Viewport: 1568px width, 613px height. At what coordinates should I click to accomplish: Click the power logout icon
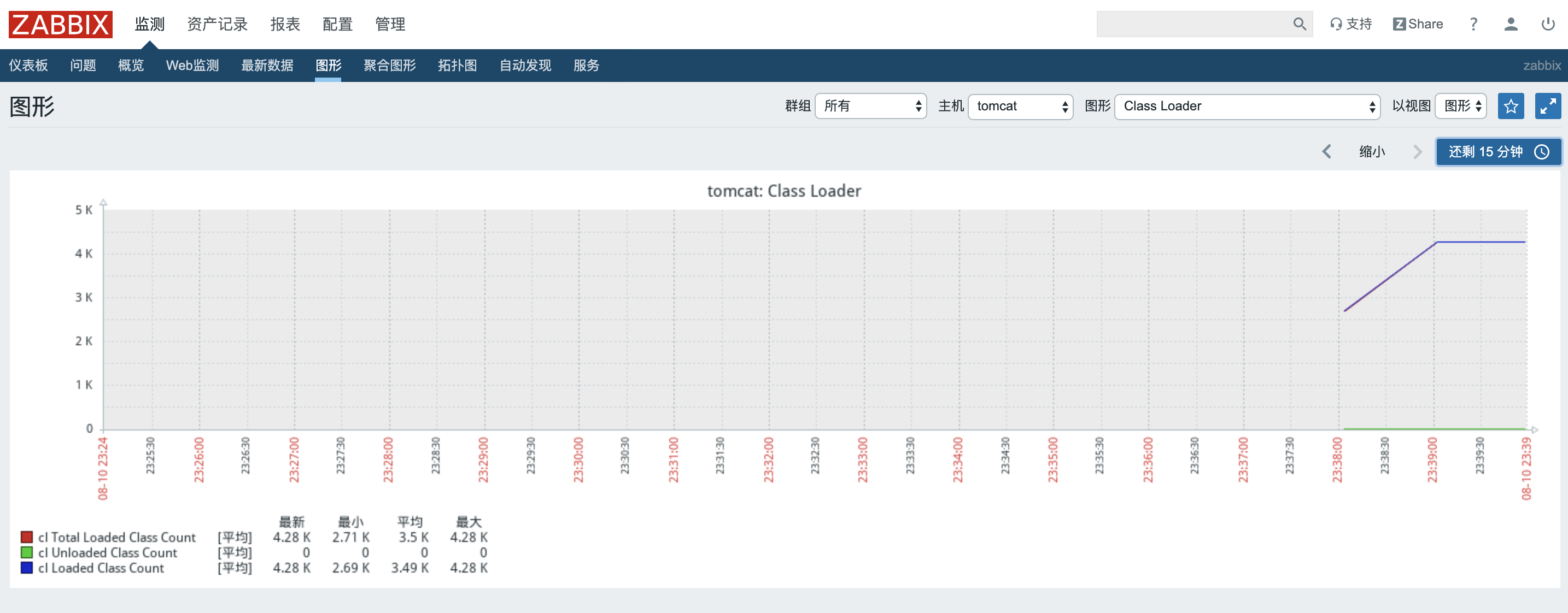[1548, 23]
